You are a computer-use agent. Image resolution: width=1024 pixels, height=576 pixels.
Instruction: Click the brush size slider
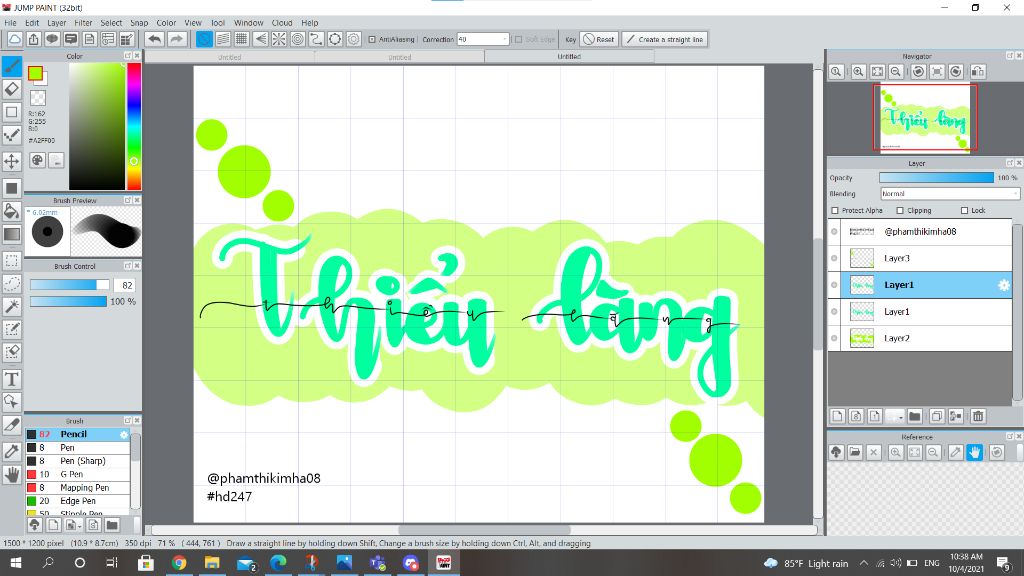point(69,285)
